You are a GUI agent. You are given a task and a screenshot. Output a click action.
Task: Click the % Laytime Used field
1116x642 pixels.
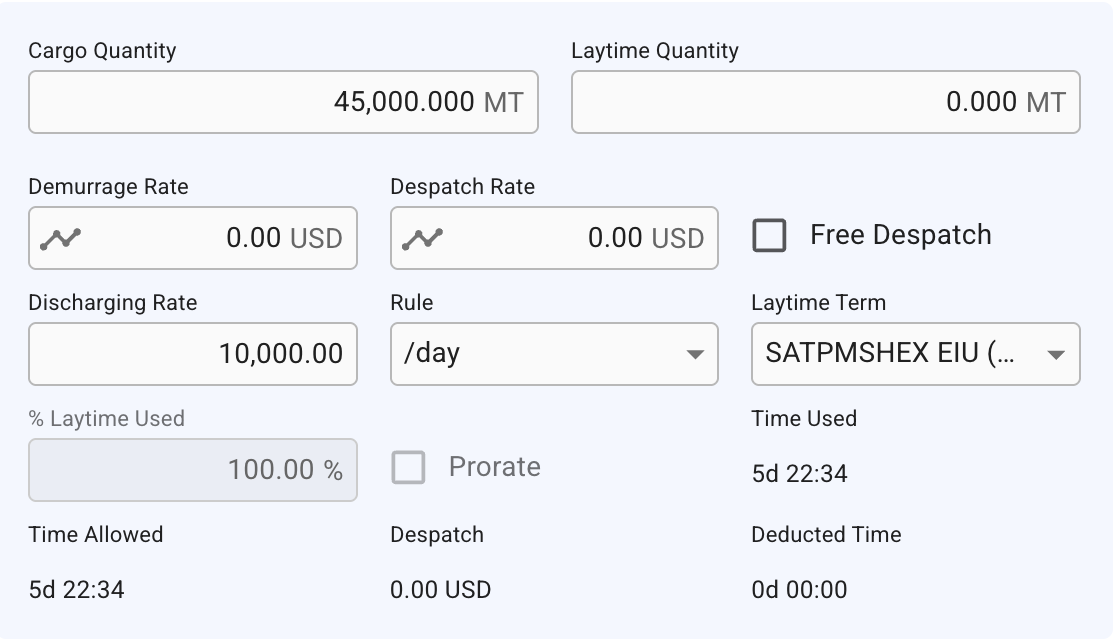tap(193, 470)
